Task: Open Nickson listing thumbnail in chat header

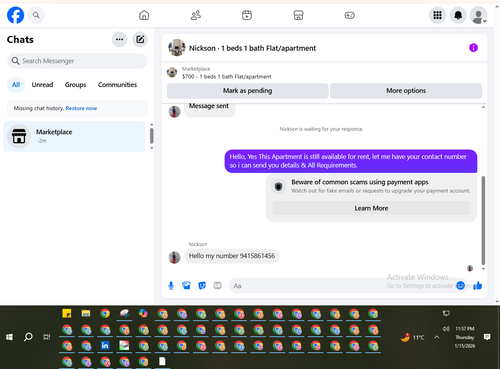Action: click(x=177, y=48)
